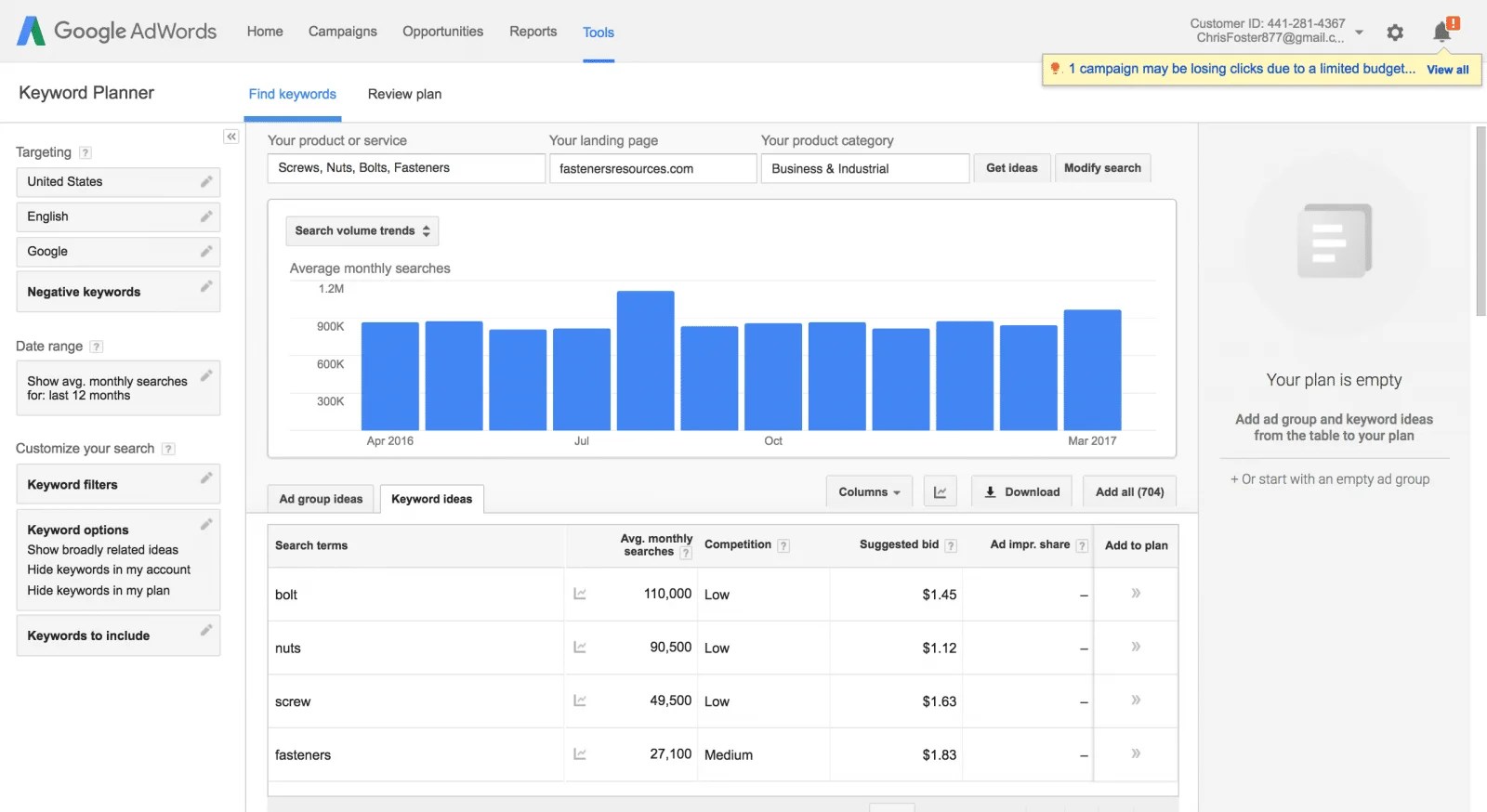Open the settings gear menu
This screenshot has width=1487, height=812.
[x=1395, y=33]
